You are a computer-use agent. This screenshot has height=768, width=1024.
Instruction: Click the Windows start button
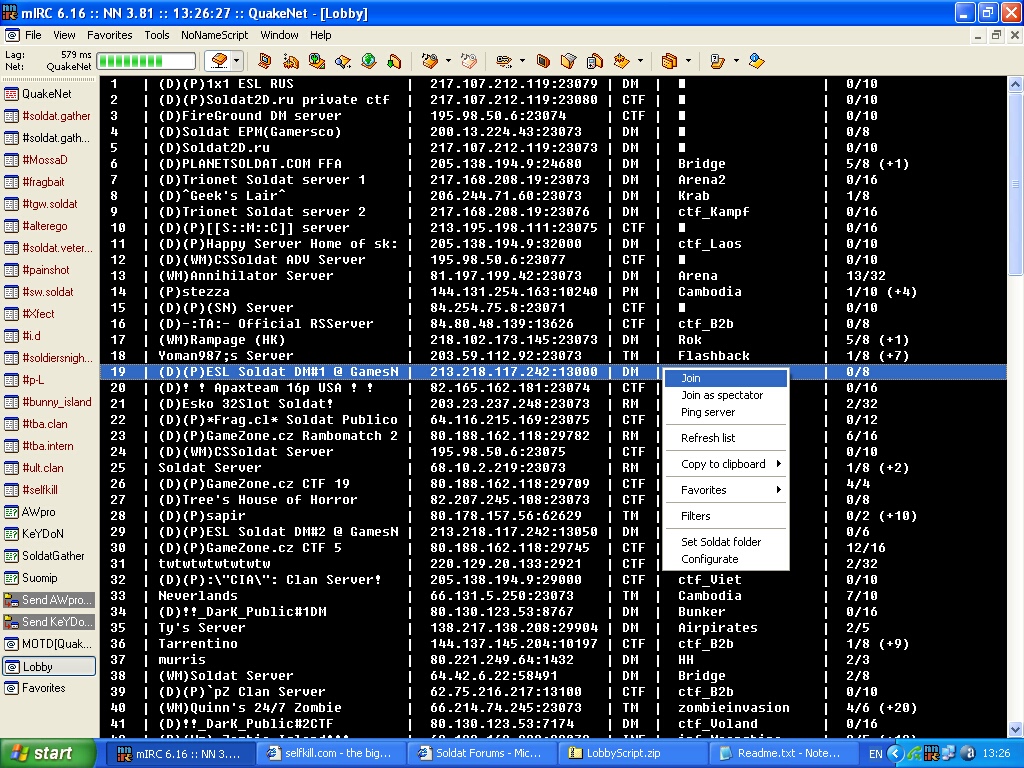47,754
